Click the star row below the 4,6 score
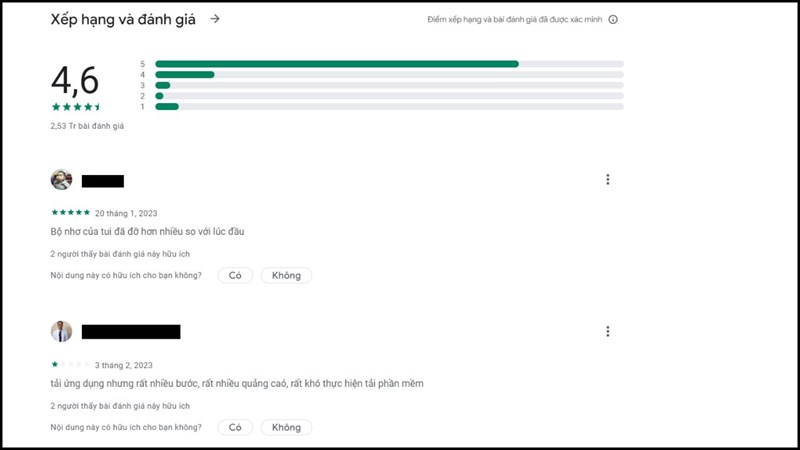This screenshot has width=800, height=450. click(75, 106)
